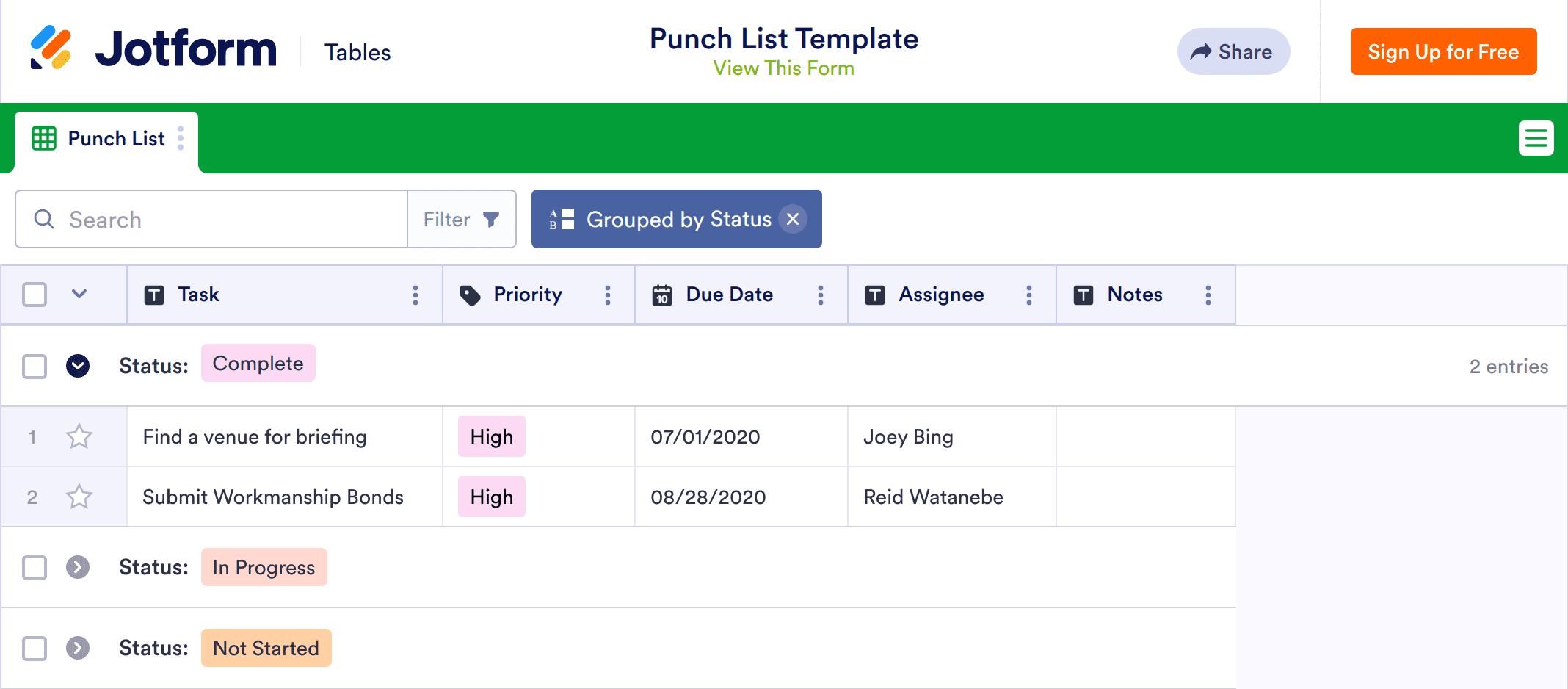Image resolution: width=1568 pixels, height=689 pixels.
Task: Open Priority column three-dot menu
Action: [x=608, y=295]
